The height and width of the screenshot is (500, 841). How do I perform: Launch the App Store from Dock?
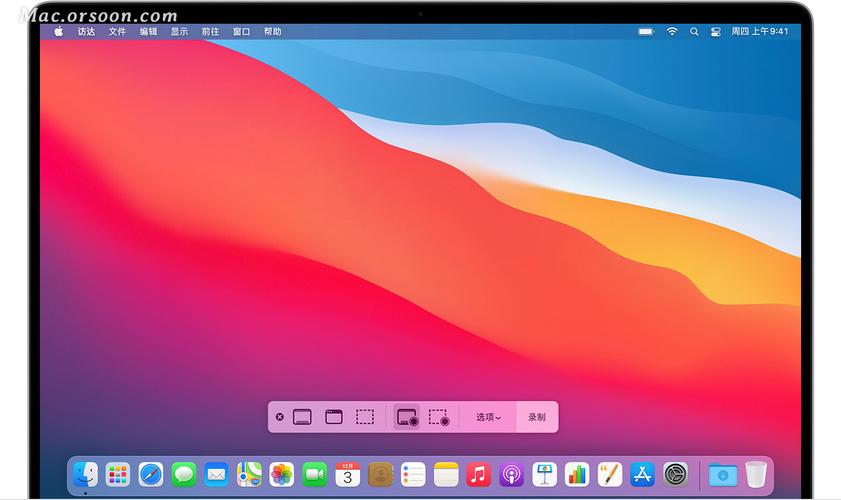[x=642, y=474]
